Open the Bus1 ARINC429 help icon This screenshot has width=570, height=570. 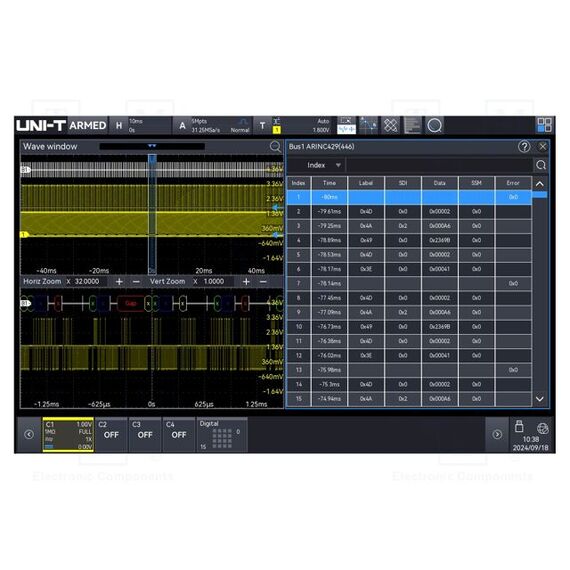pos(524,146)
